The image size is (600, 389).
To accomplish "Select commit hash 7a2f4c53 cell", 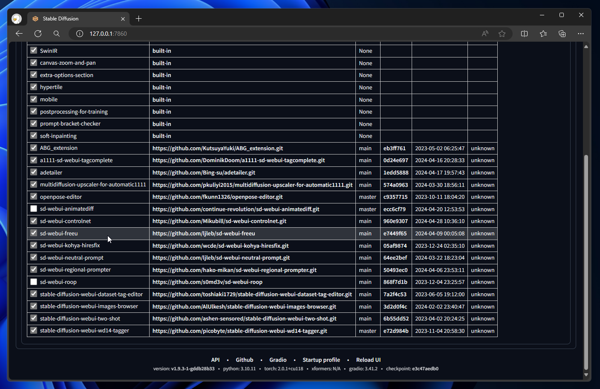I will 395,294.
